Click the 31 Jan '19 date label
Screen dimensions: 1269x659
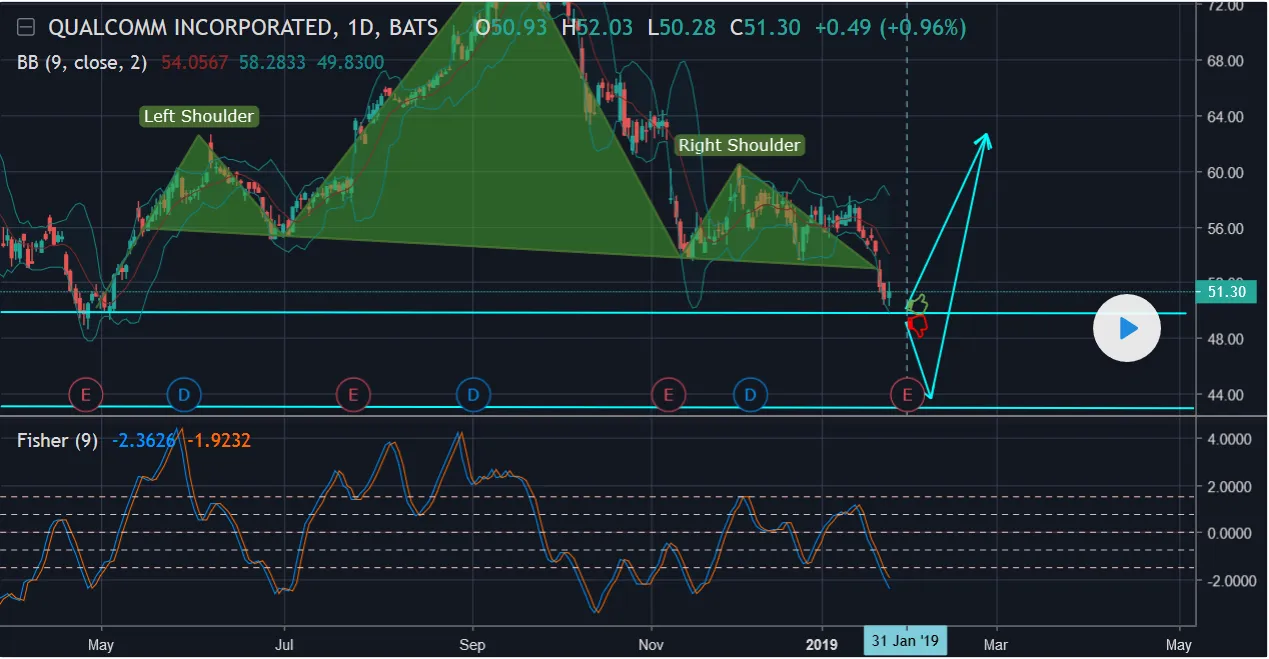pyautogui.click(x=905, y=641)
